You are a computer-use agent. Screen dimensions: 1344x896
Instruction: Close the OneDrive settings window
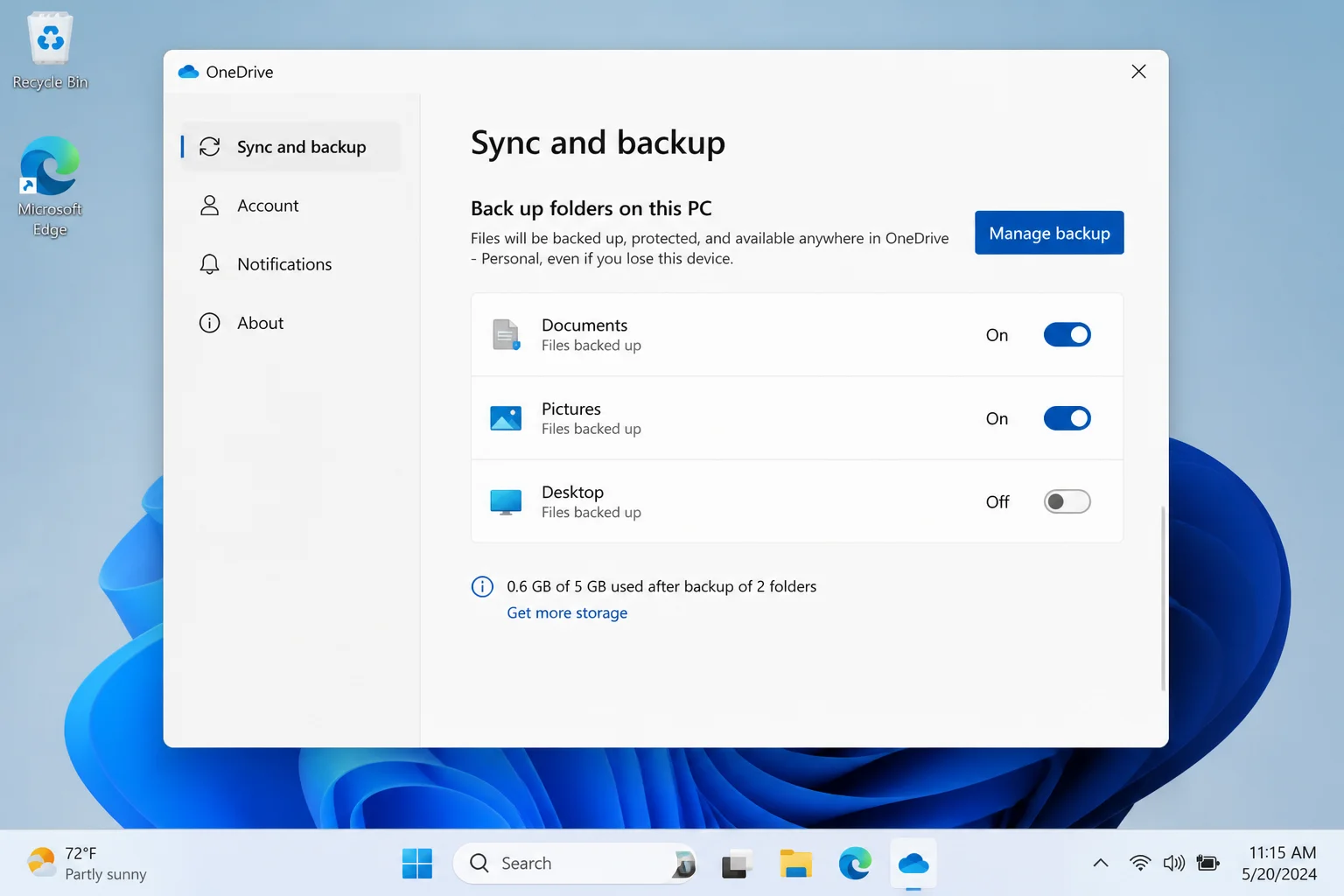[x=1138, y=72]
